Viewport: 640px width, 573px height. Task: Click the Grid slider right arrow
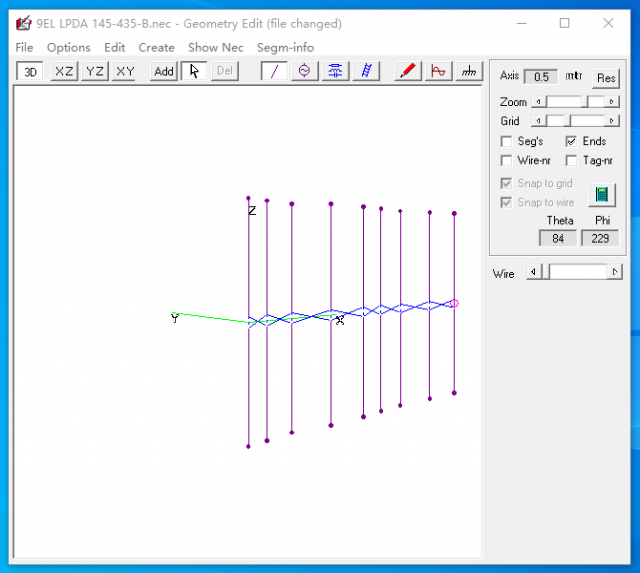pos(611,121)
